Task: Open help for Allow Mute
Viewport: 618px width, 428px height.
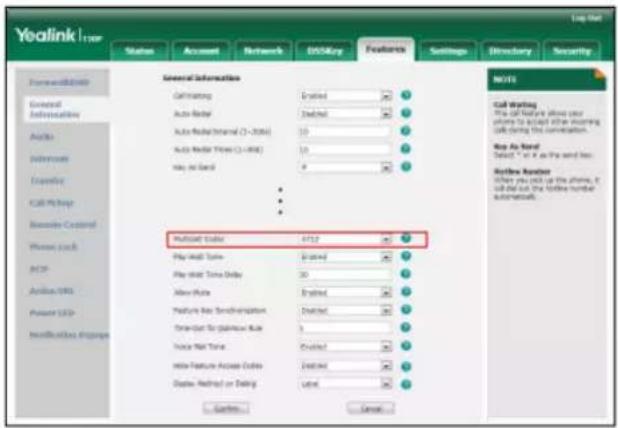Action: [406, 292]
